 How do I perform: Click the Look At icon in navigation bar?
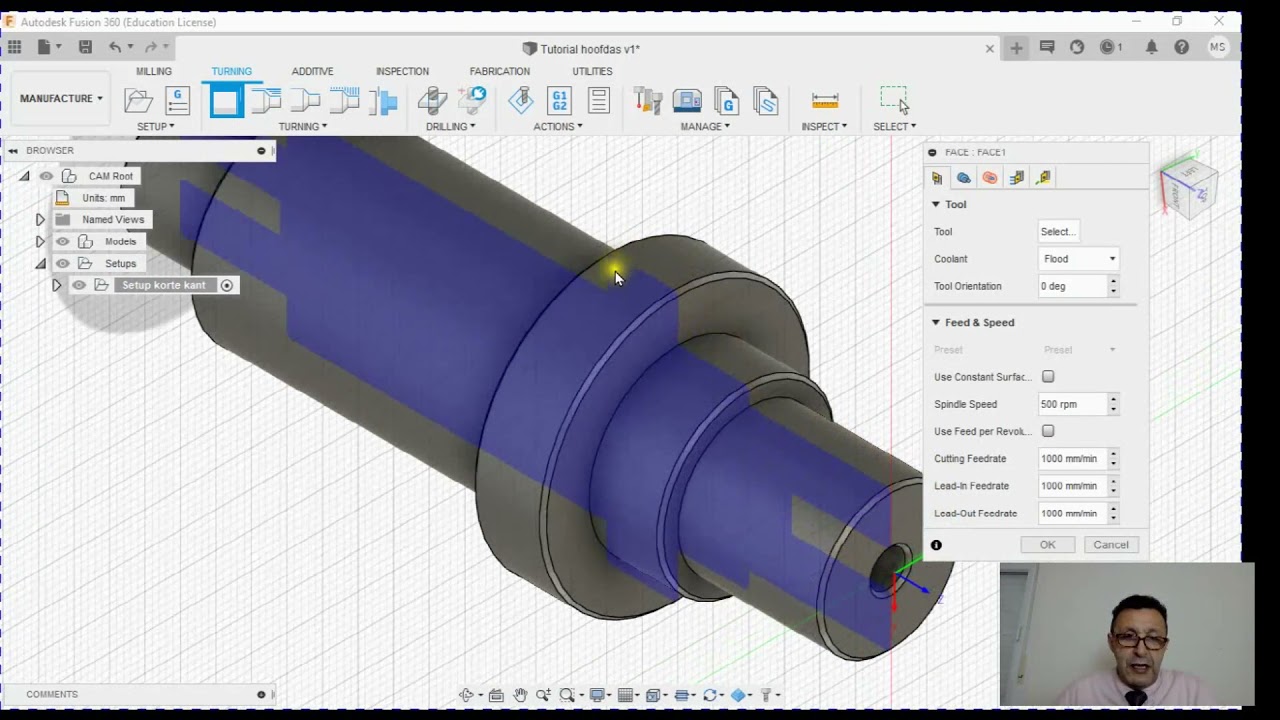tap(497, 695)
